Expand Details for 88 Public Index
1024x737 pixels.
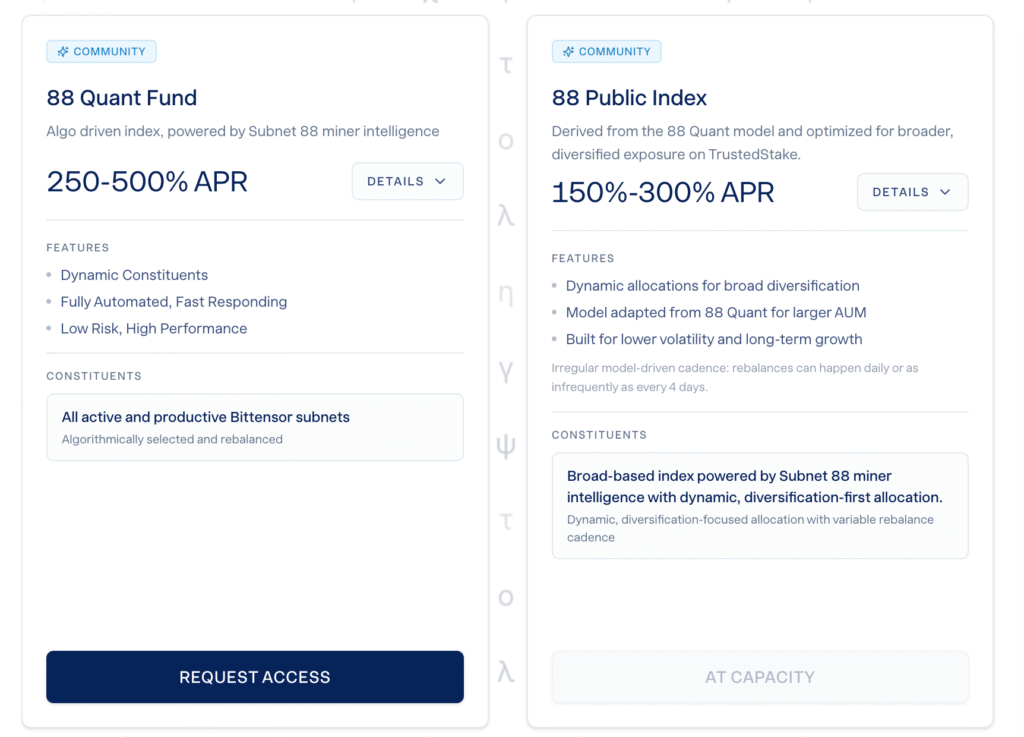912,192
